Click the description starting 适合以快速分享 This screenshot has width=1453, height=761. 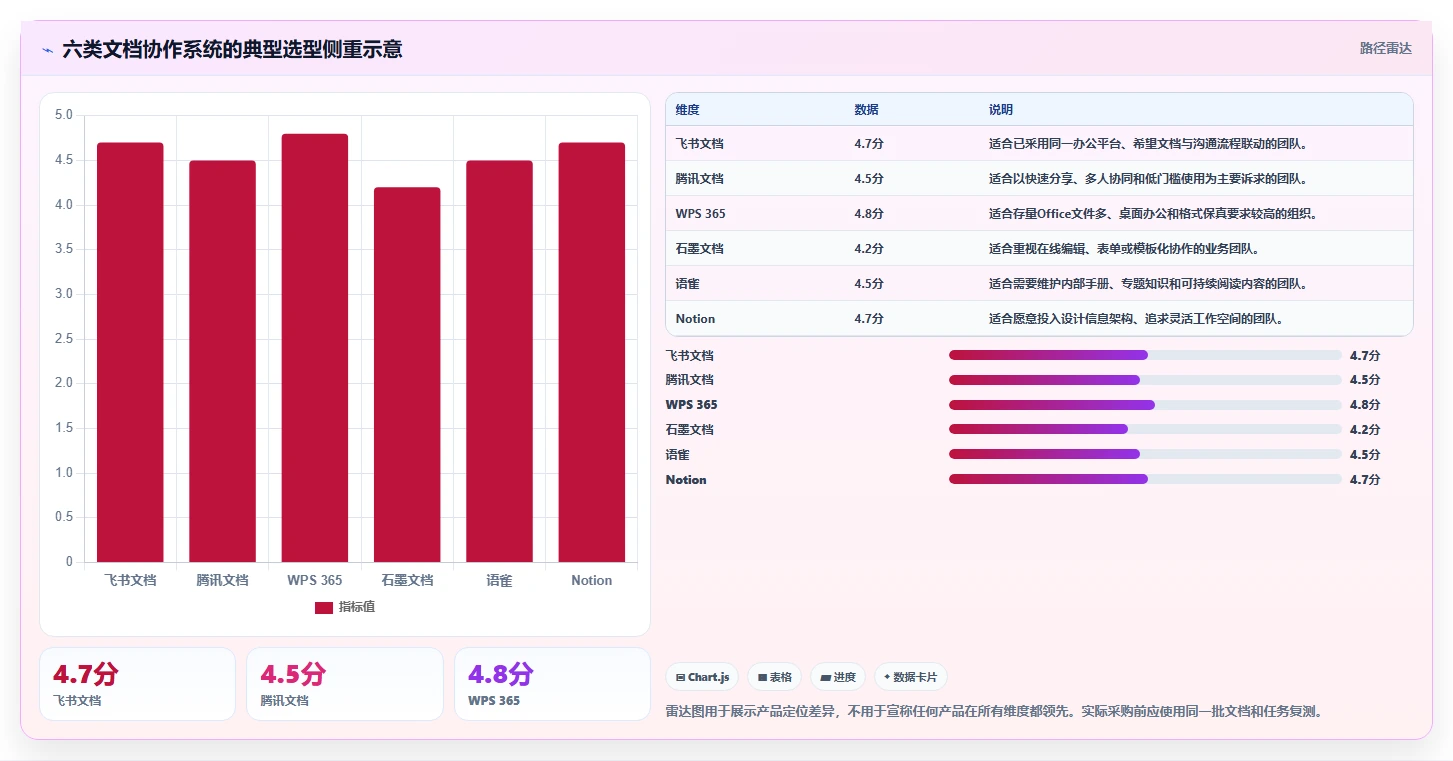(x=1149, y=179)
